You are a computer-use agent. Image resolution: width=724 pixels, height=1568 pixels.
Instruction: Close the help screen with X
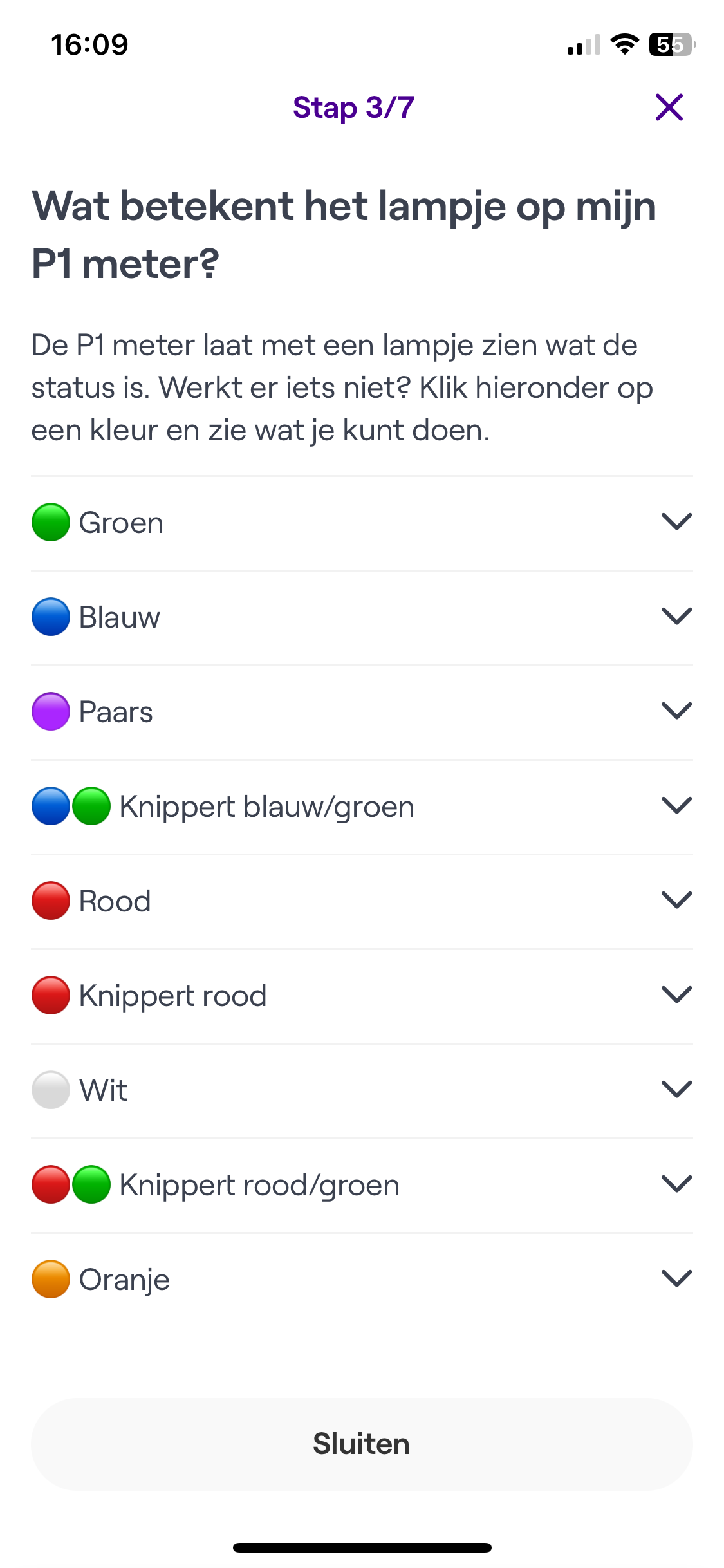(x=669, y=107)
